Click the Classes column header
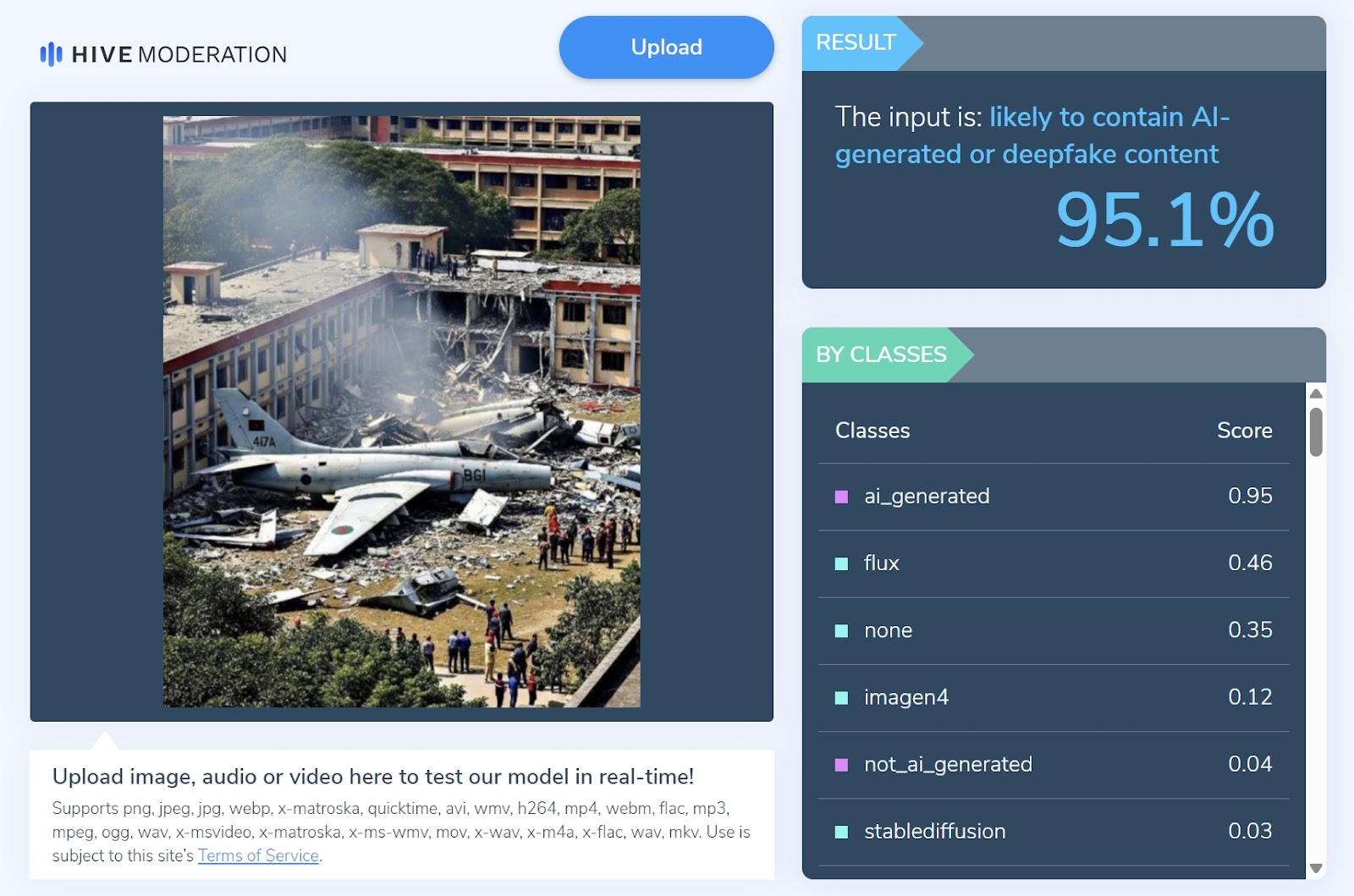Image resolution: width=1354 pixels, height=896 pixels. click(x=872, y=431)
